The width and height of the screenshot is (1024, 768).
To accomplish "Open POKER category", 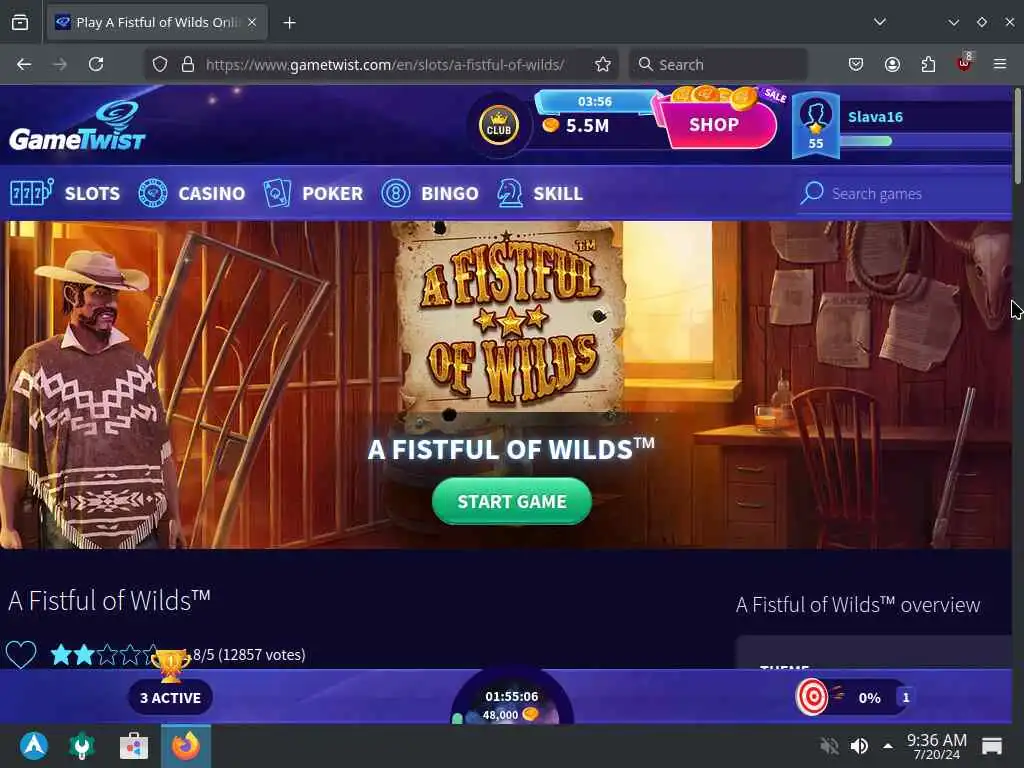I will pos(332,193).
